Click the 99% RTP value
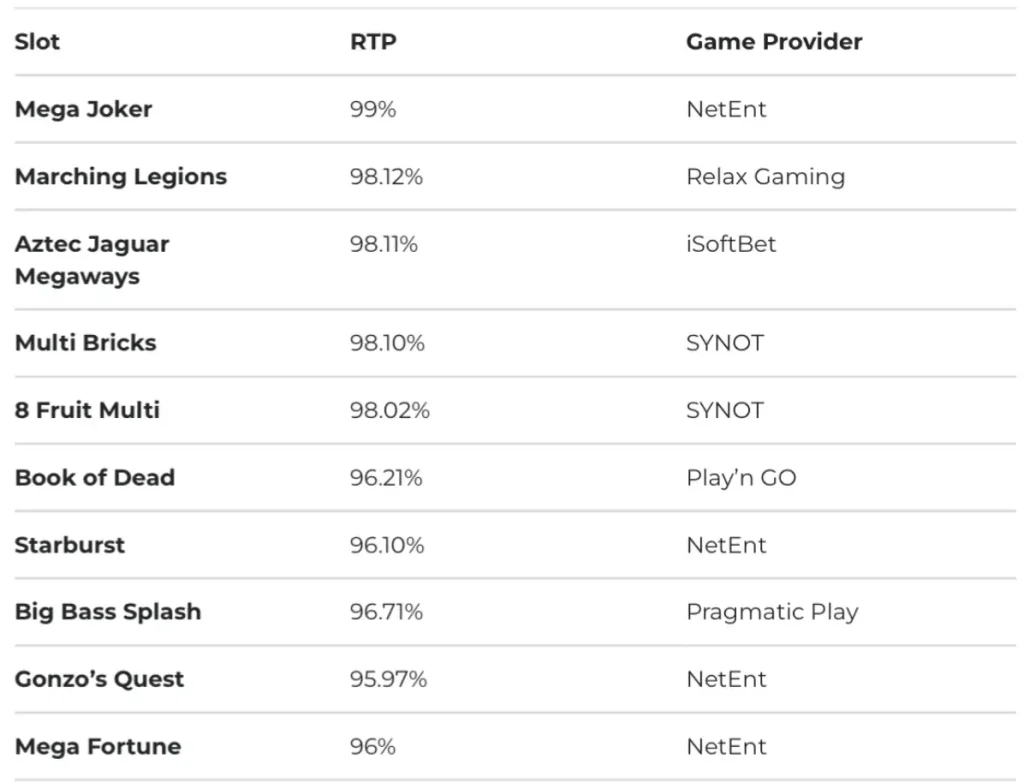 (372, 109)
